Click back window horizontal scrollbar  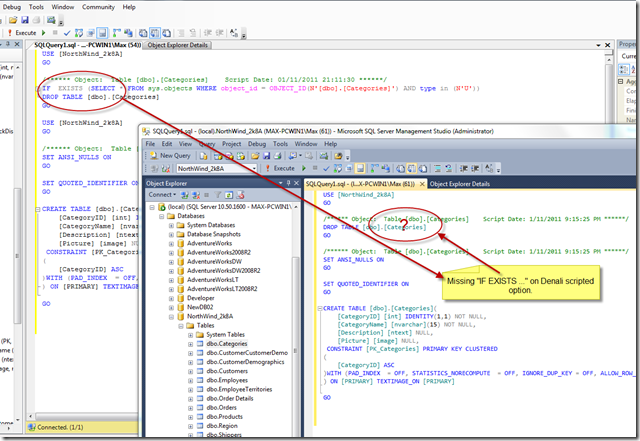(x=86, y=416)
